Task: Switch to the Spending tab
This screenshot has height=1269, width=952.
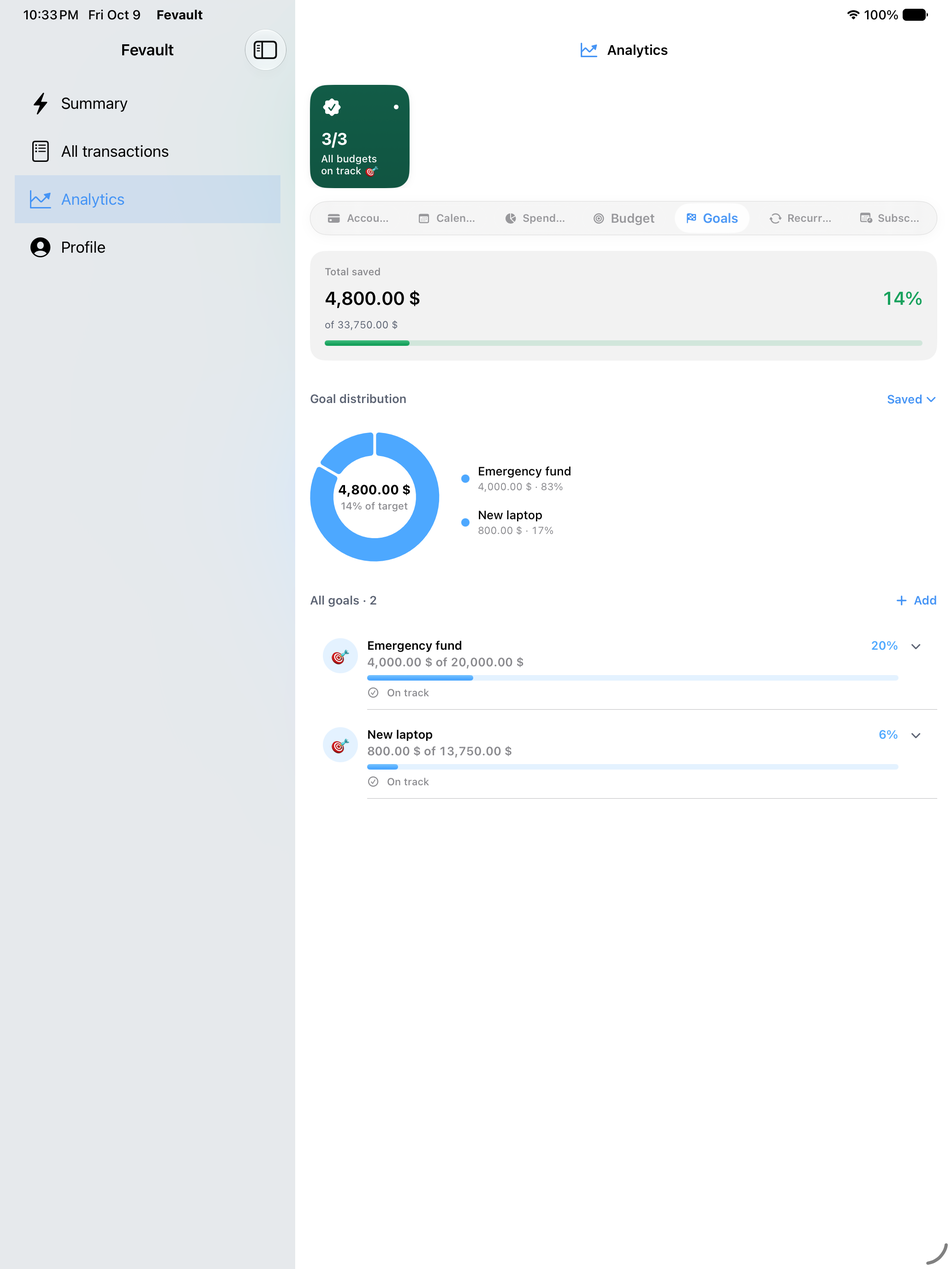Action: [x=535, y=218]
